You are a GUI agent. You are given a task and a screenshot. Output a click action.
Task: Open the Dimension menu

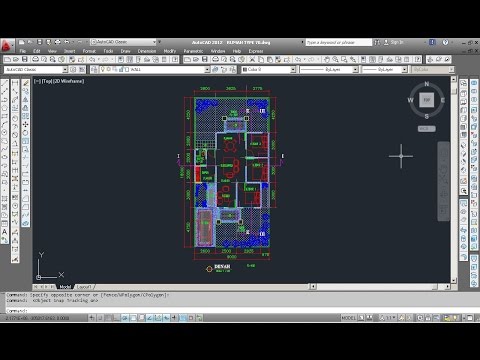point(147,51)
